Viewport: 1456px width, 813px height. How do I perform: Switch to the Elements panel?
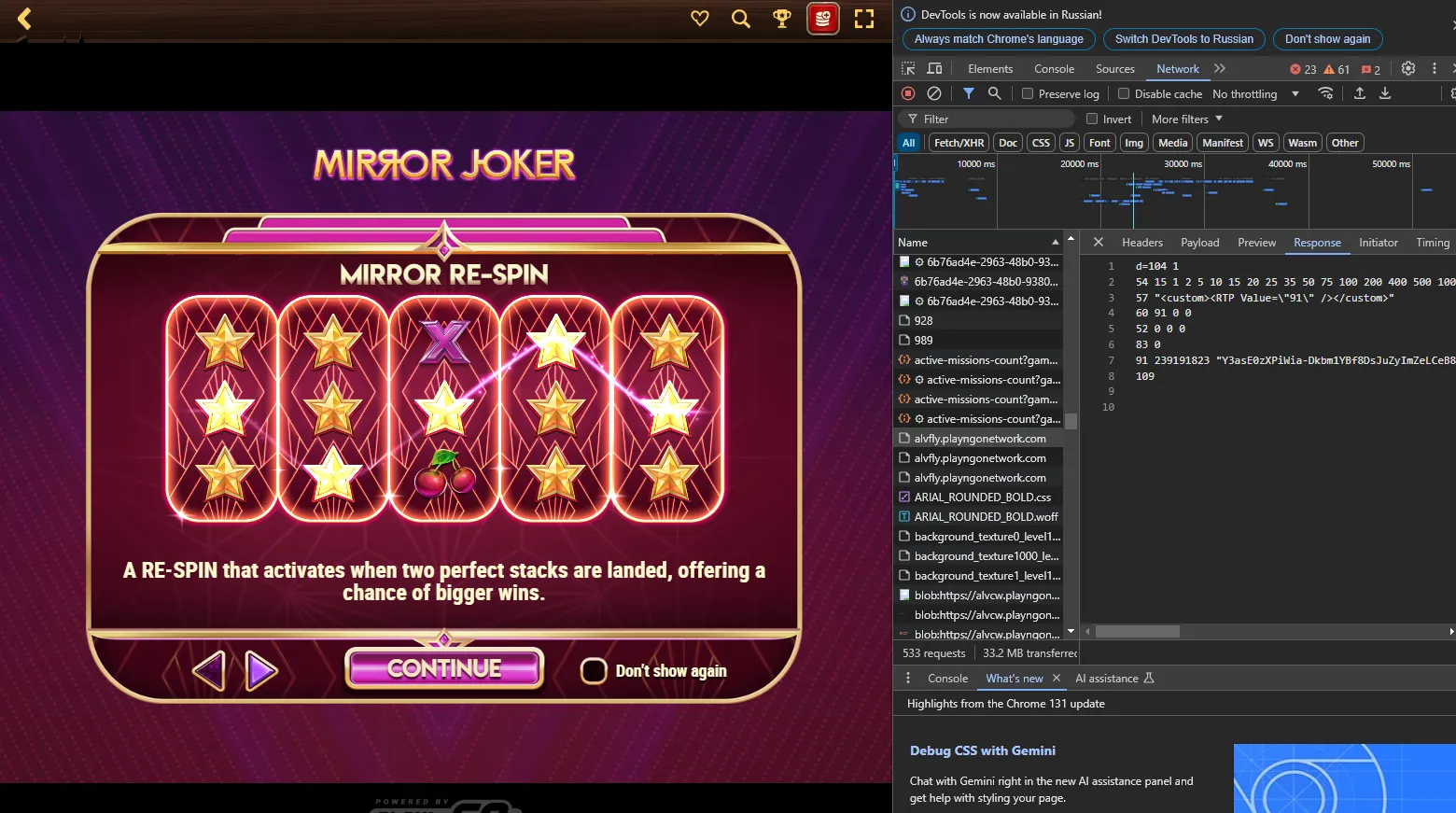click(990, 69)
